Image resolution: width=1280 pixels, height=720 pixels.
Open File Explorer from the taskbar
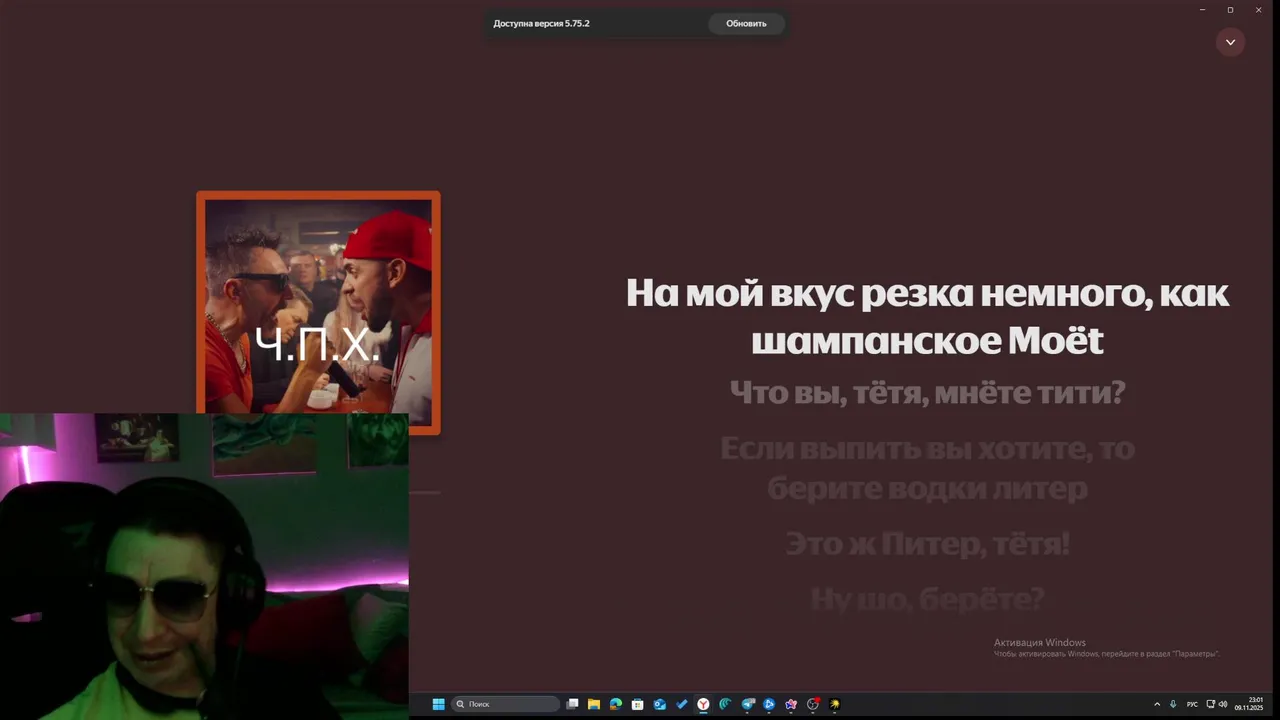[x=594, y=704]
